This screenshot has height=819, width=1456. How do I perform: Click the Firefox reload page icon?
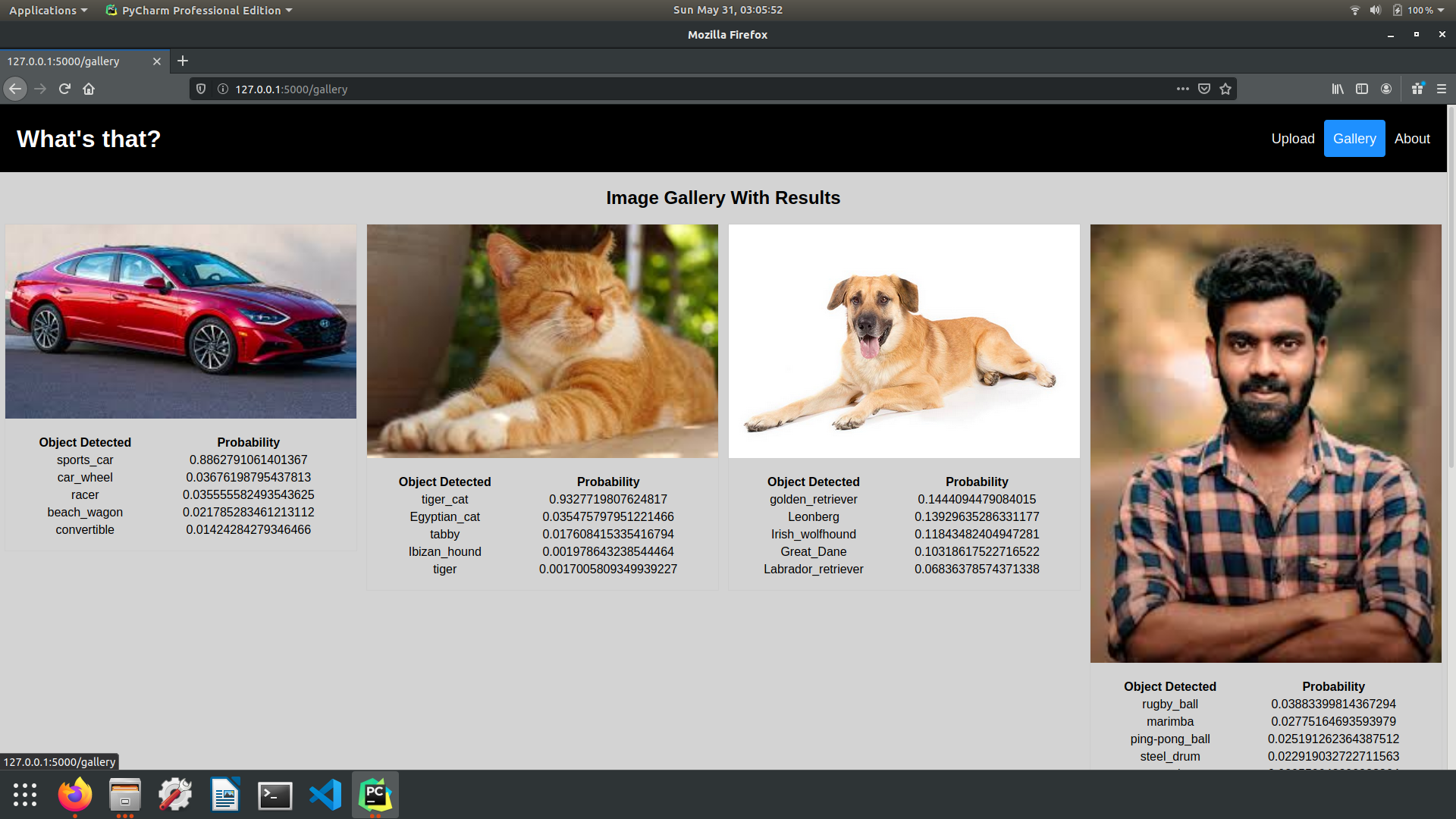point(64,89)
